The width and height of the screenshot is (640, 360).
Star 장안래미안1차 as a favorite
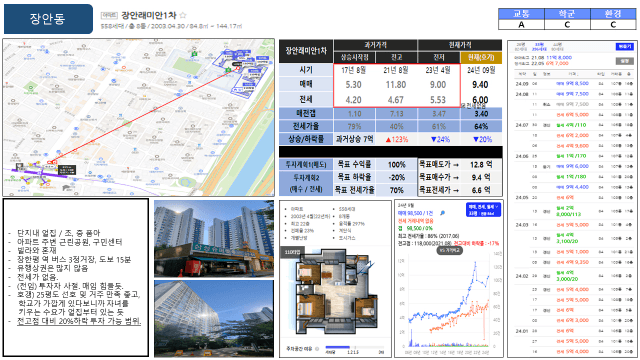(x=183, y=16)
